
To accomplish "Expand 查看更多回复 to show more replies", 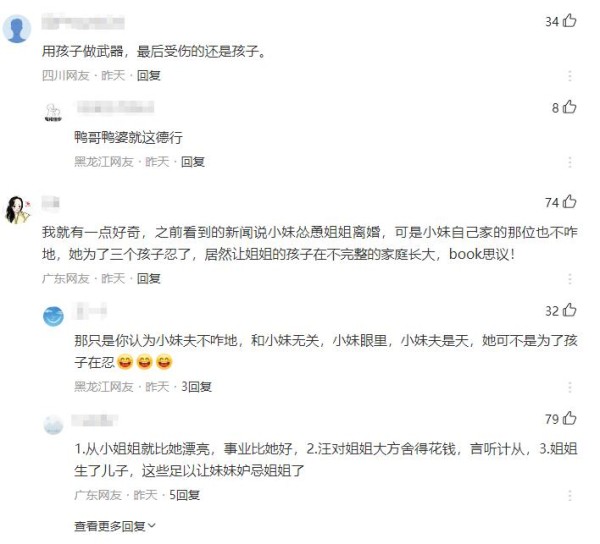I will point(115,526).
